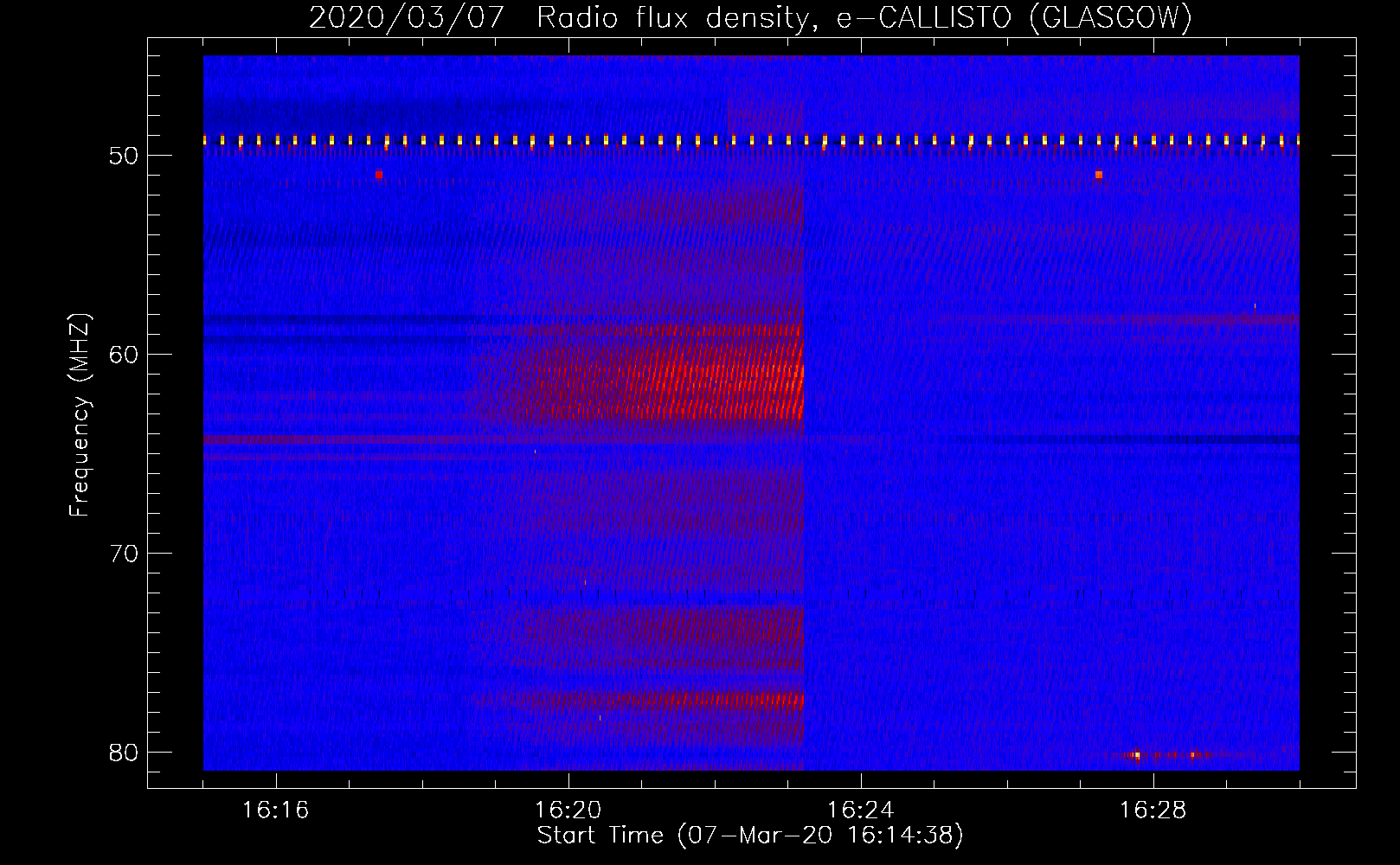Viewport: 1400px width, 865px height.
Task: Click the '80' frequency tick label
Action: [x=124, y=753]
